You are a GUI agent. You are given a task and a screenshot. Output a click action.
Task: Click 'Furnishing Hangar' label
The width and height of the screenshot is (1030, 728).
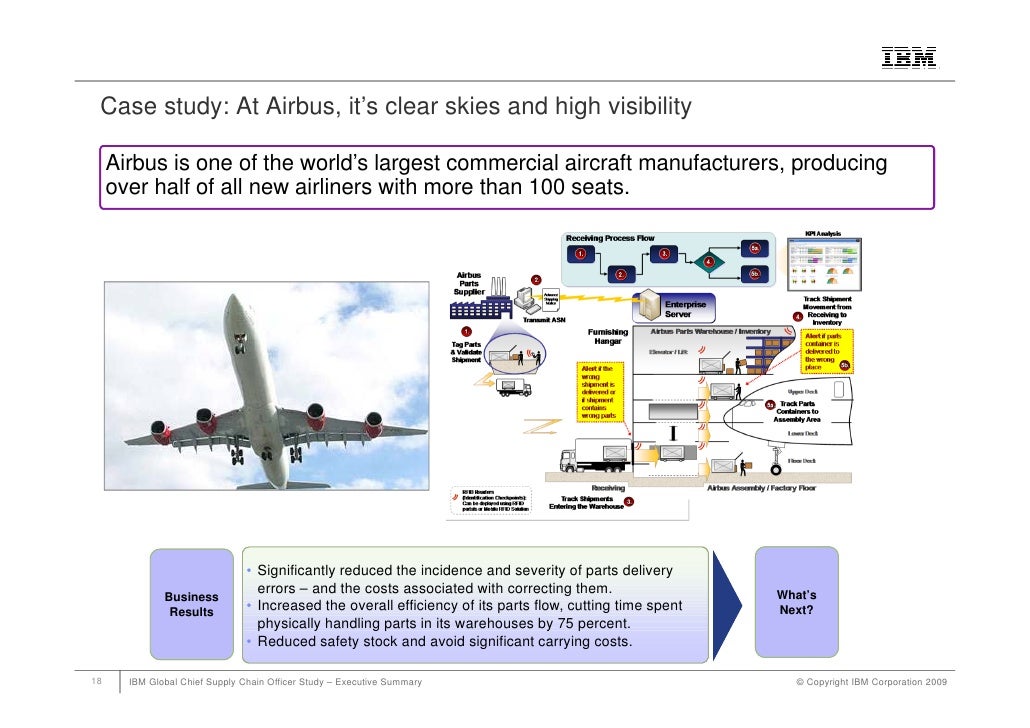point(608,336)
